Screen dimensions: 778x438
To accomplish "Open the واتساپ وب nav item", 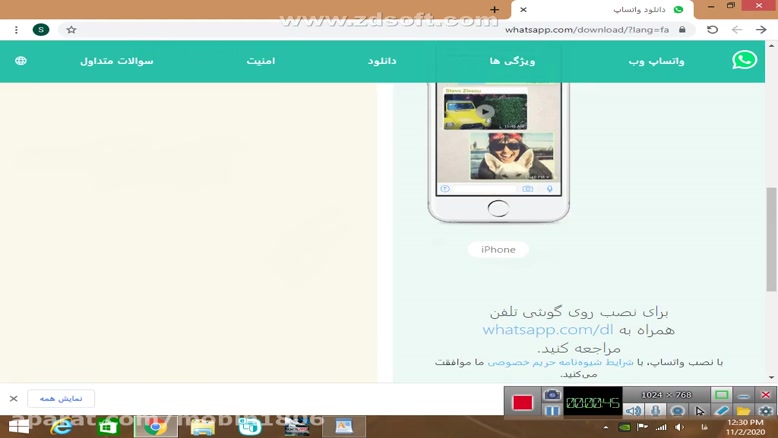I will pyautogui.click(x=656, y=61).
